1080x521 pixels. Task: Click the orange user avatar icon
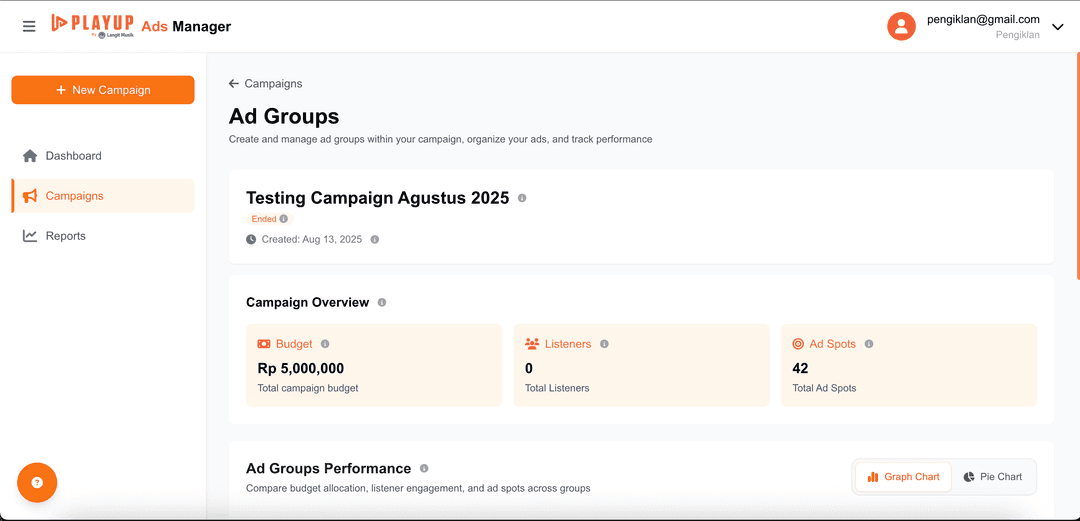pyautogui.click(x=901, y=26)
